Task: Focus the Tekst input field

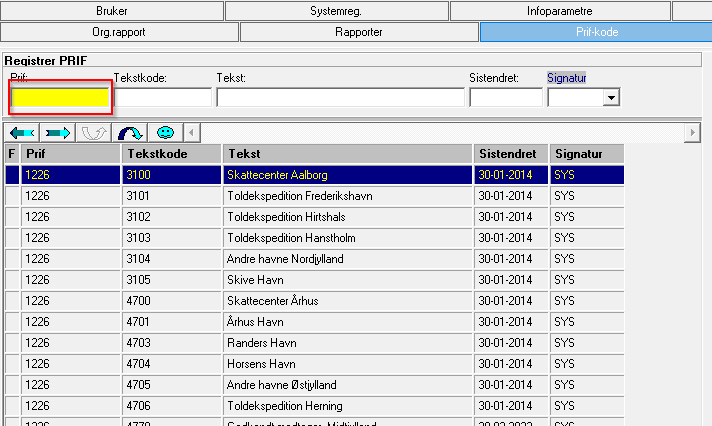Action: point(340,97)
